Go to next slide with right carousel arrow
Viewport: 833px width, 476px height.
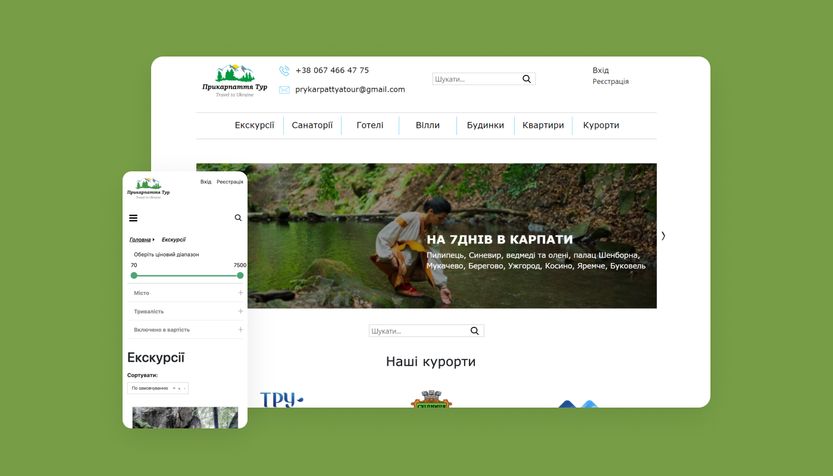coord(663,236)
